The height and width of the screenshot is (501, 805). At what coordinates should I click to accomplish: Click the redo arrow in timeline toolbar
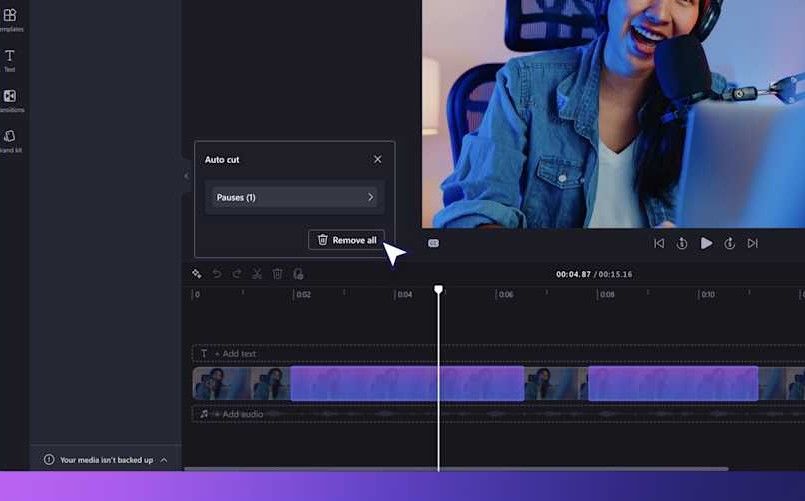click(x=237, y=274)
